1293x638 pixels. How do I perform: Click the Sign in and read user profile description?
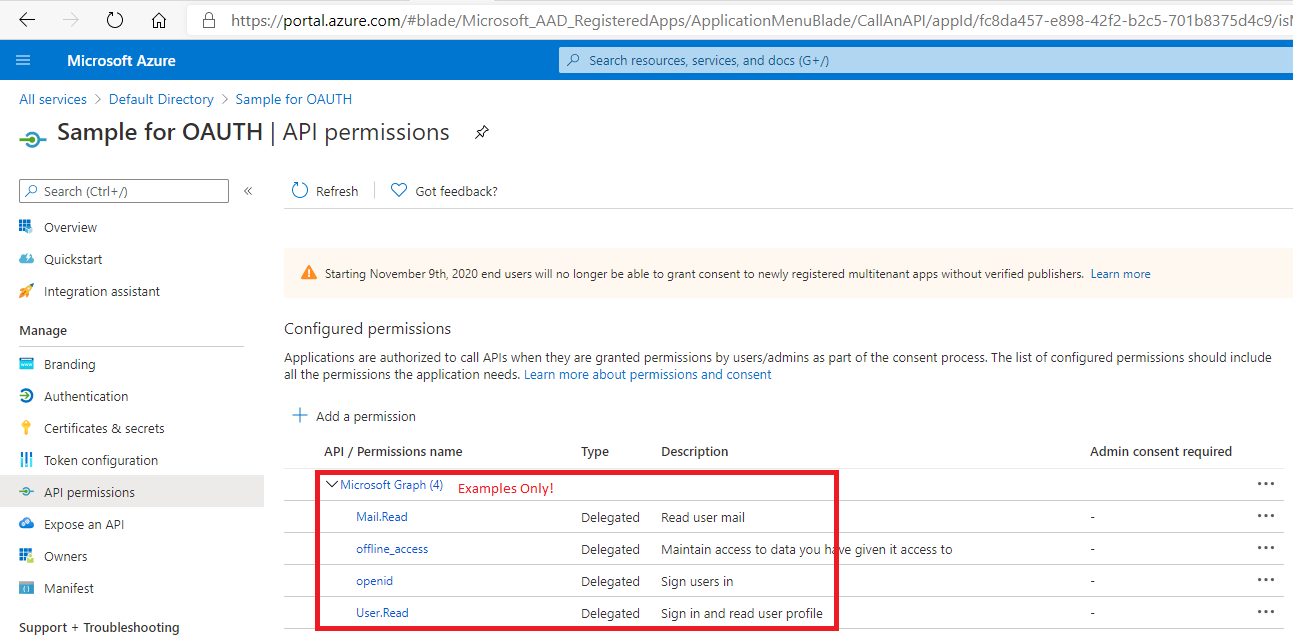pyautogui.click(x=742, y=613)
